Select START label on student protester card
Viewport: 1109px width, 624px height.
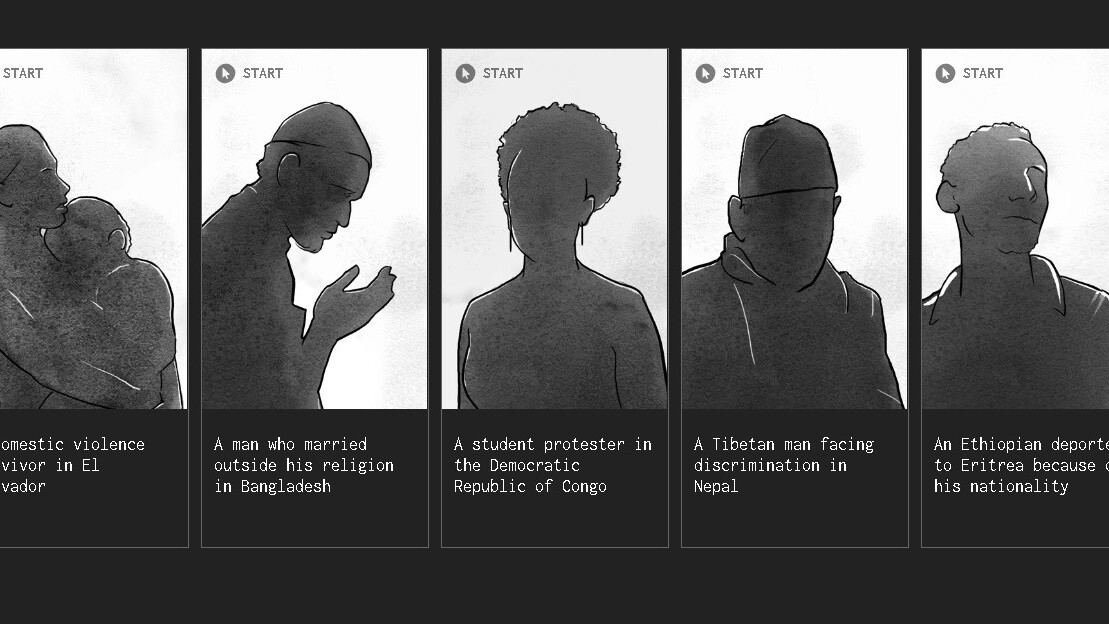503,73
